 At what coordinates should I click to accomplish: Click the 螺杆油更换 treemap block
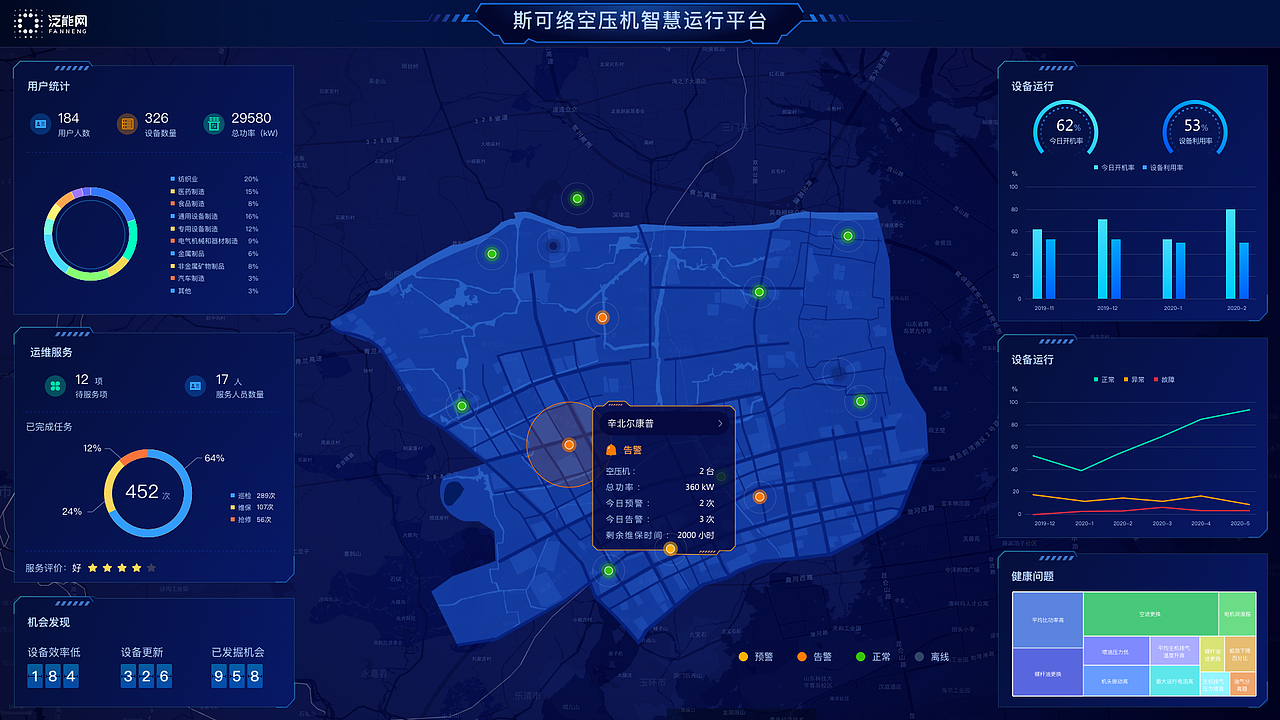pyautogui.click(x=1048, y=673)
